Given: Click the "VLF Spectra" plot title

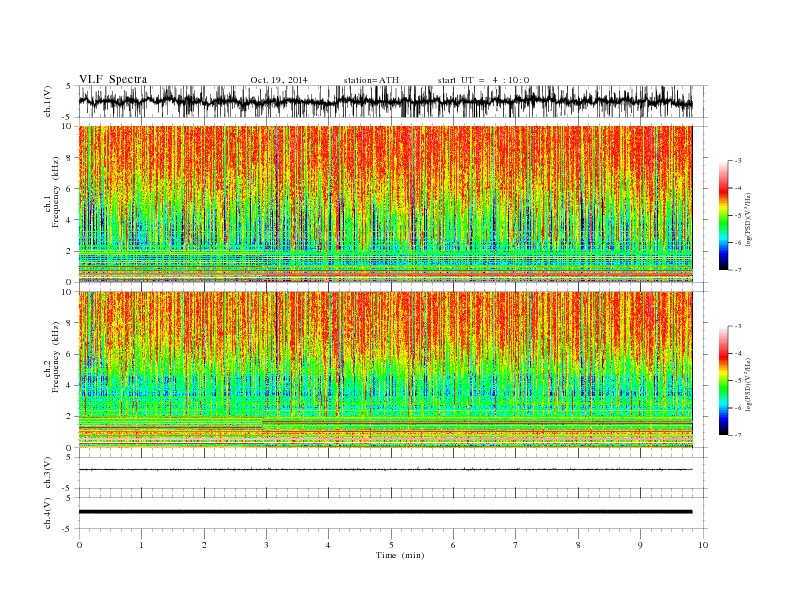Looking at the screenshot, I should tap(113, 79).
